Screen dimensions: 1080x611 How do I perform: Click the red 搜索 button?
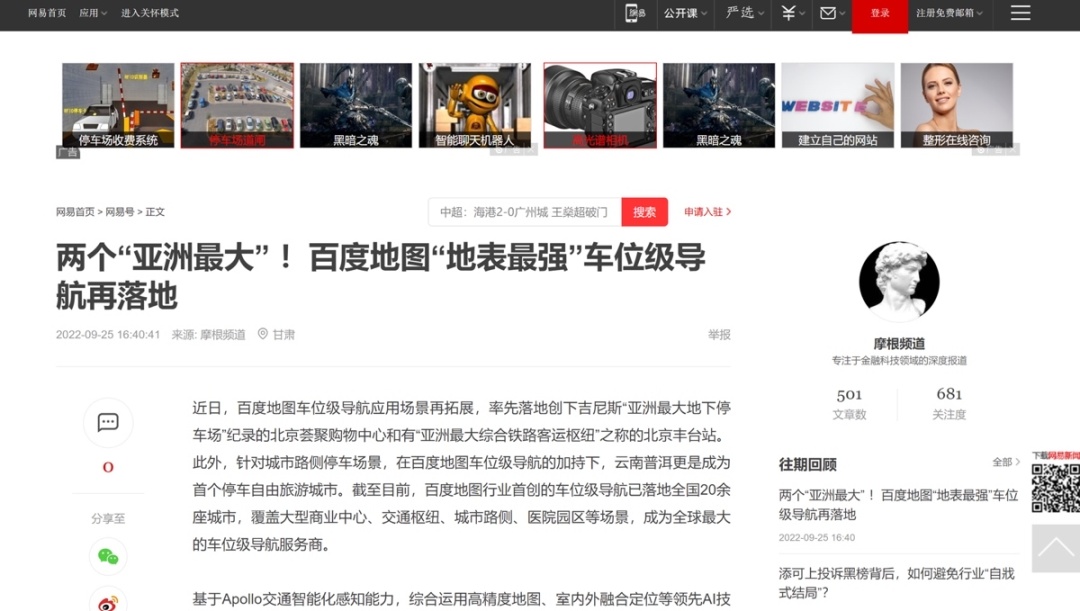pos(644,212)
